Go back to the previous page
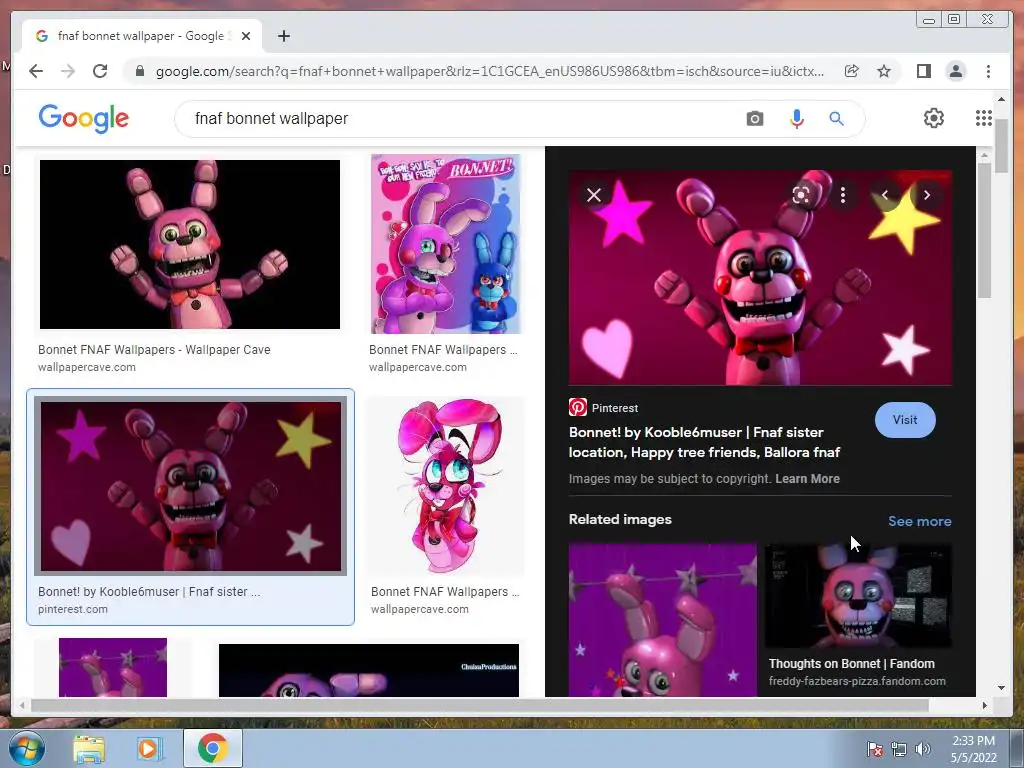1024x768 pixels. tap(36, 71)
